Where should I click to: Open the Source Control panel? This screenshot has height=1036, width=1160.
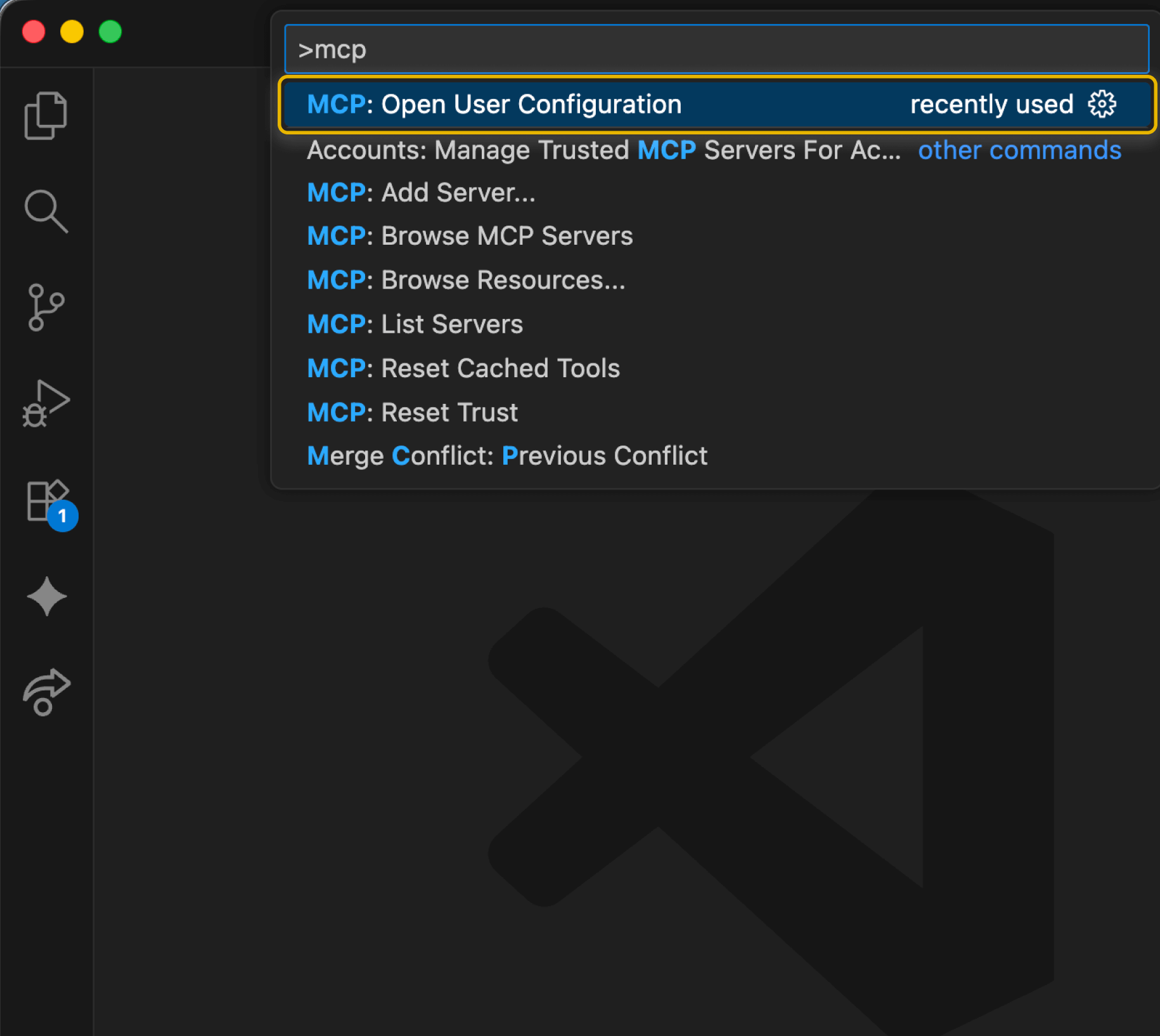coord(46,308)
